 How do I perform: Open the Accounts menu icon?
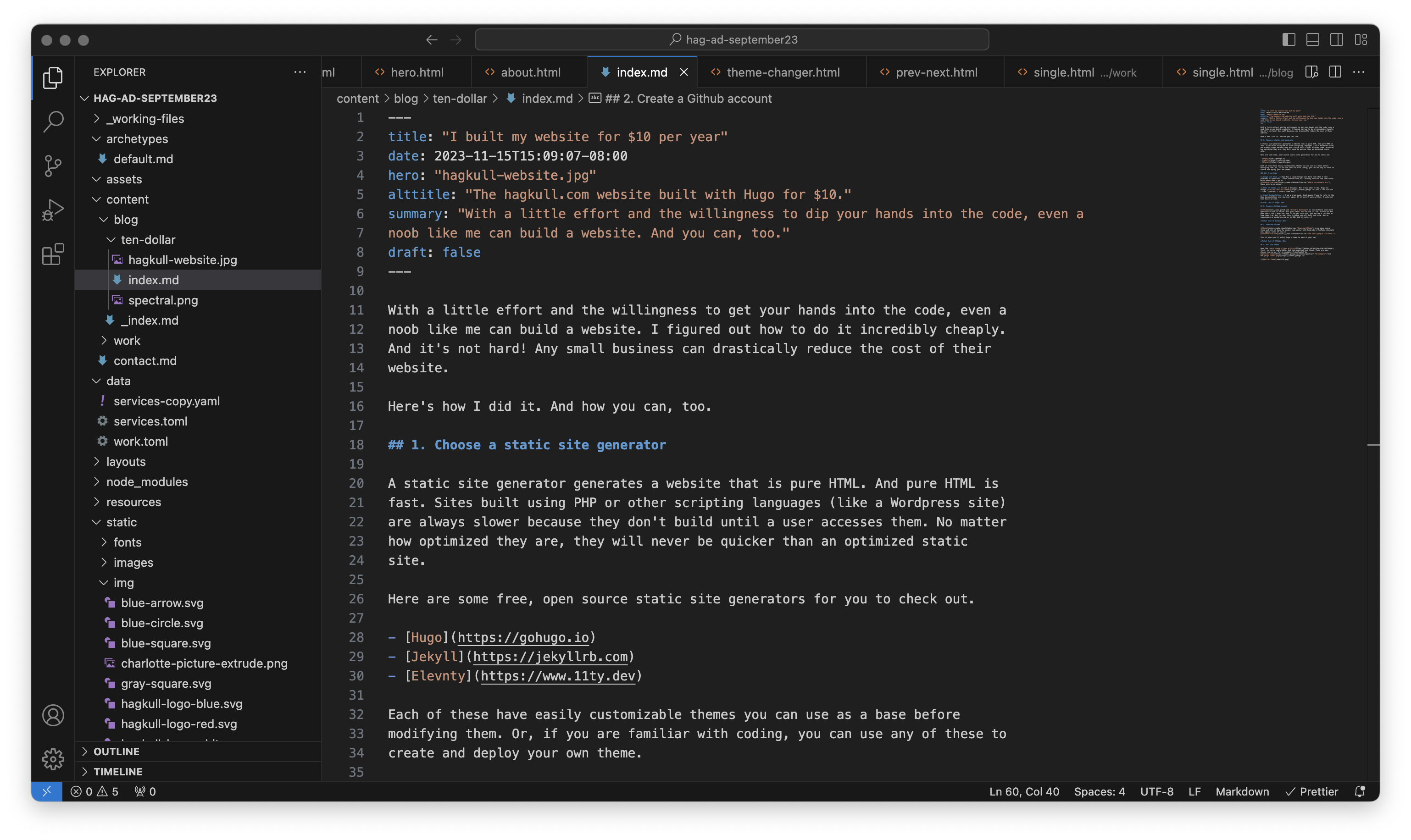tap(53, 715)
